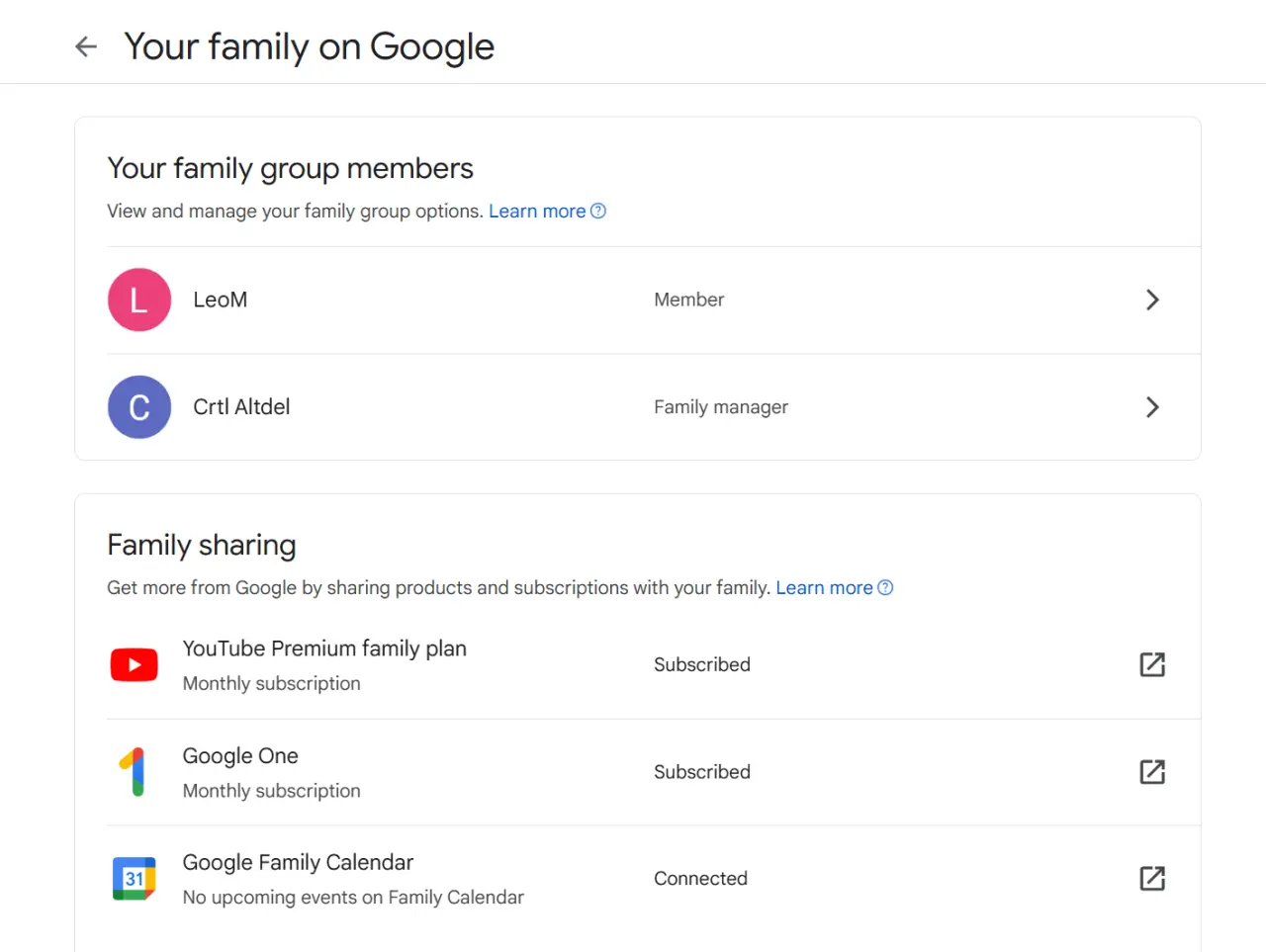Image resolution: width=1266 pixels, height=952 pixels.
Task: Open Google One external link icon
Action: (1152, 772)
